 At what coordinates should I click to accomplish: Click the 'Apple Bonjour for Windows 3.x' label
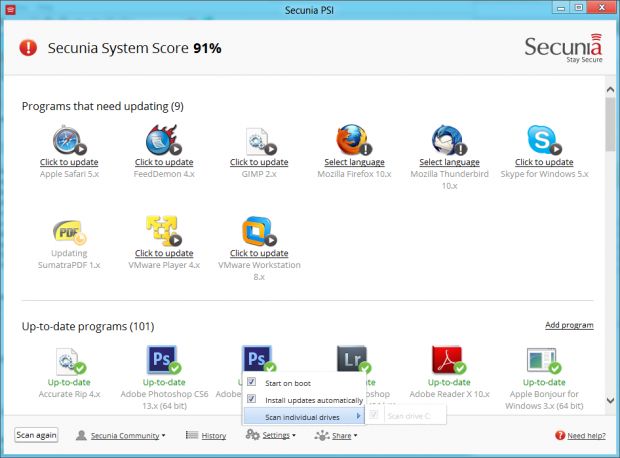[544, 400]
